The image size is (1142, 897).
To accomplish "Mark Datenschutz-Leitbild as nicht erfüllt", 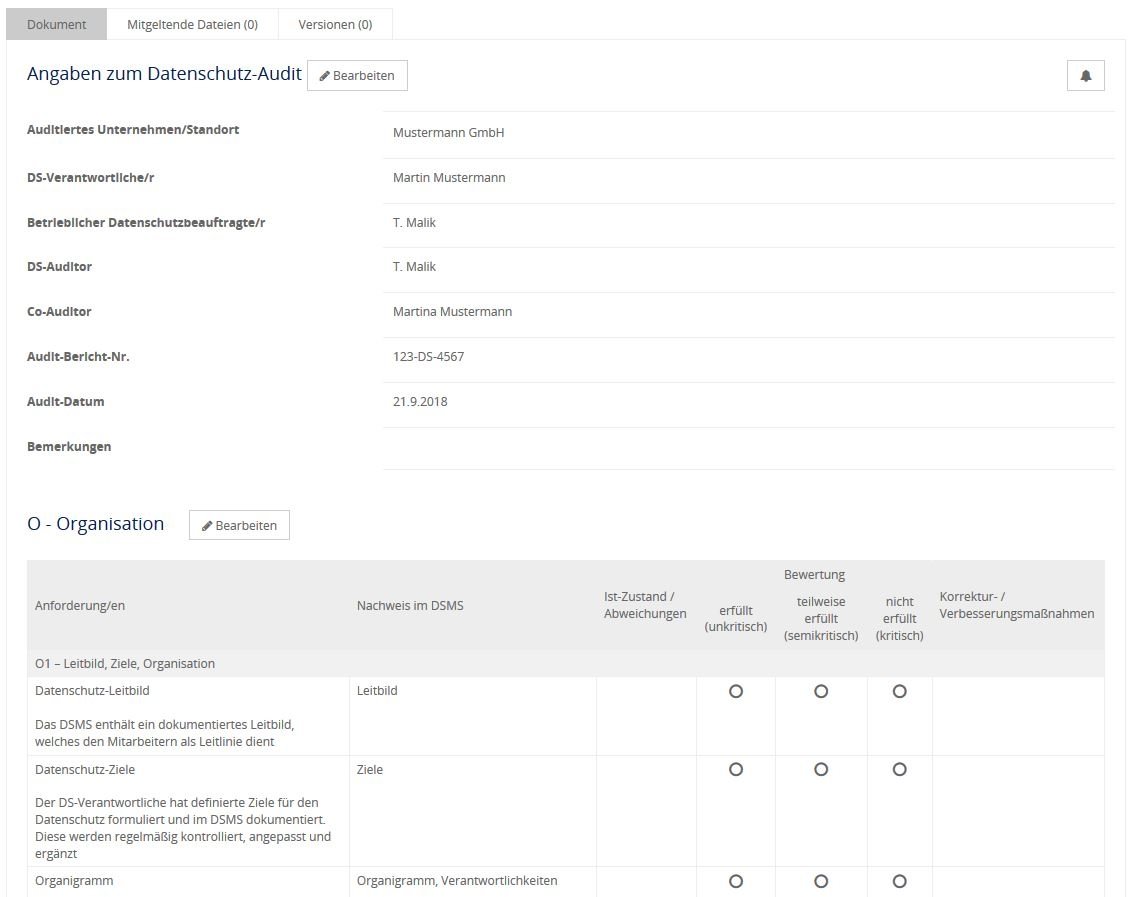I will point(899,691).
